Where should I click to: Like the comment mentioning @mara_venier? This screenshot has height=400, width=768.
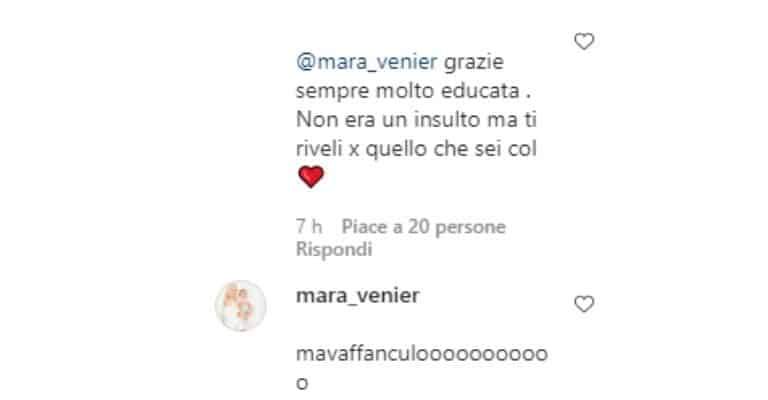(x=584, y=42)
